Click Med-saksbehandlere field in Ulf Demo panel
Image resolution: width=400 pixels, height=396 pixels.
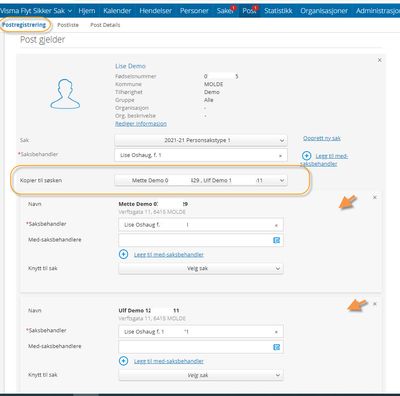pyautogui.click(x=201, y=347)
